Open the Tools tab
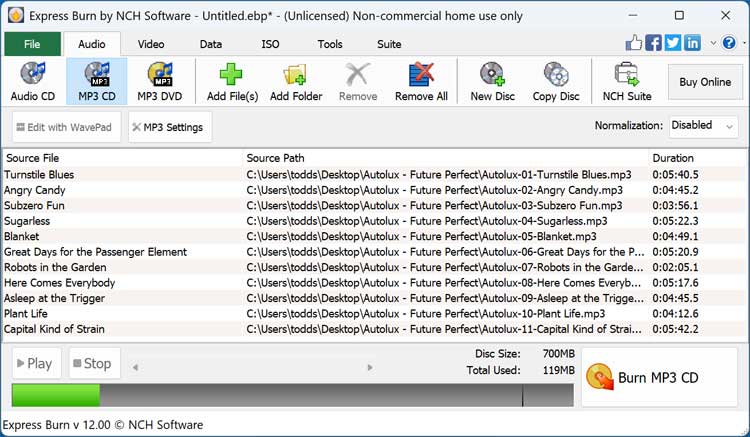Image resolution: width=750 pixels, height=437 pixels. click(330, 44)
